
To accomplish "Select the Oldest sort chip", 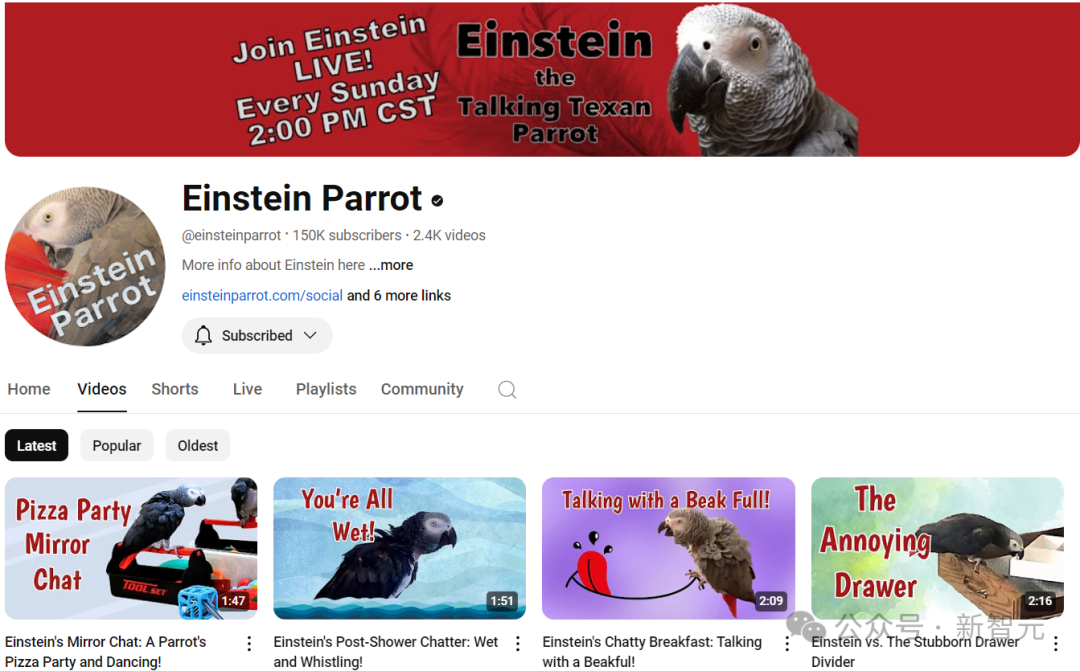I will pyautogui.click(x=198, y=446).
